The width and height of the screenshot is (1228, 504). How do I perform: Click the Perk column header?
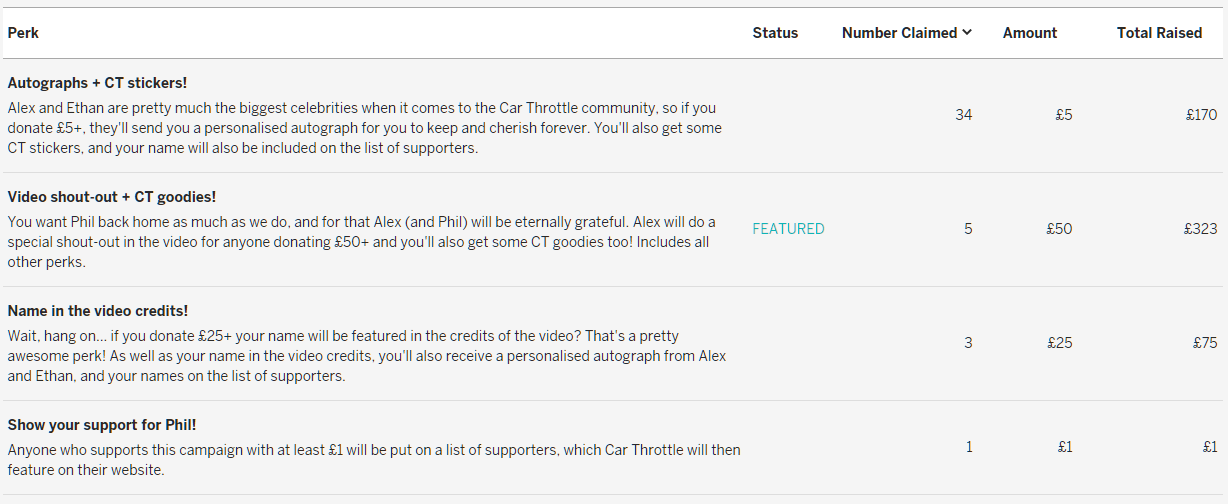[23, 33]
